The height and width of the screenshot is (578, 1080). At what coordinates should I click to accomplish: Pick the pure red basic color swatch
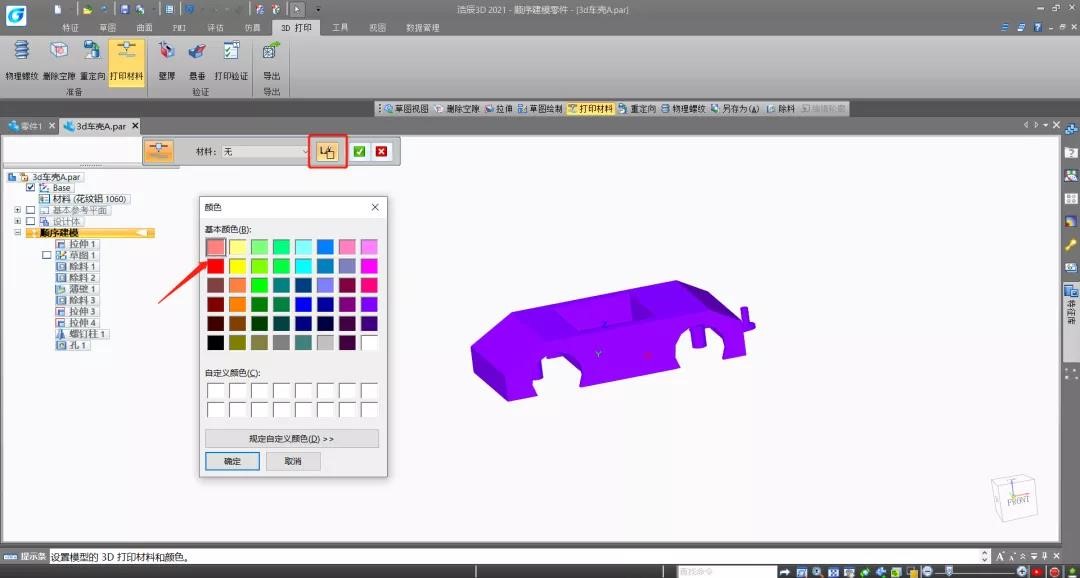(216, 266)
